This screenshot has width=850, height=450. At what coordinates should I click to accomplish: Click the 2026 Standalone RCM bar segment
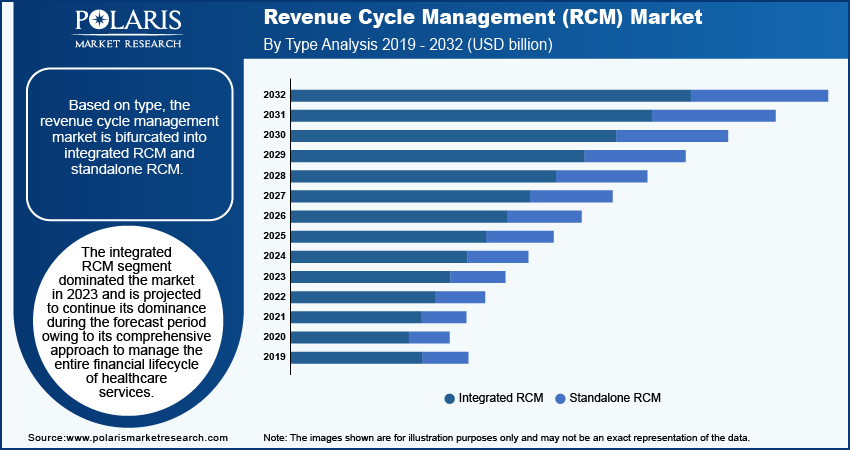click(x=544, y=216)
